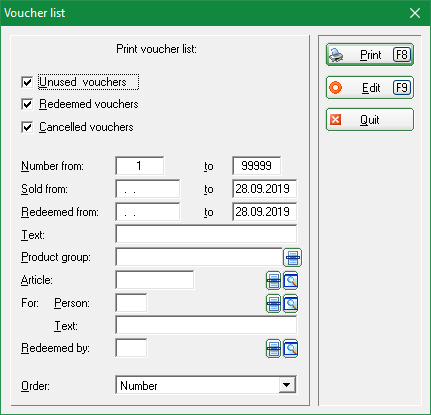This screenshot has width=431, height=415.
Task: Print the voucher list with F8 button
Action: (x=370, y=55)
